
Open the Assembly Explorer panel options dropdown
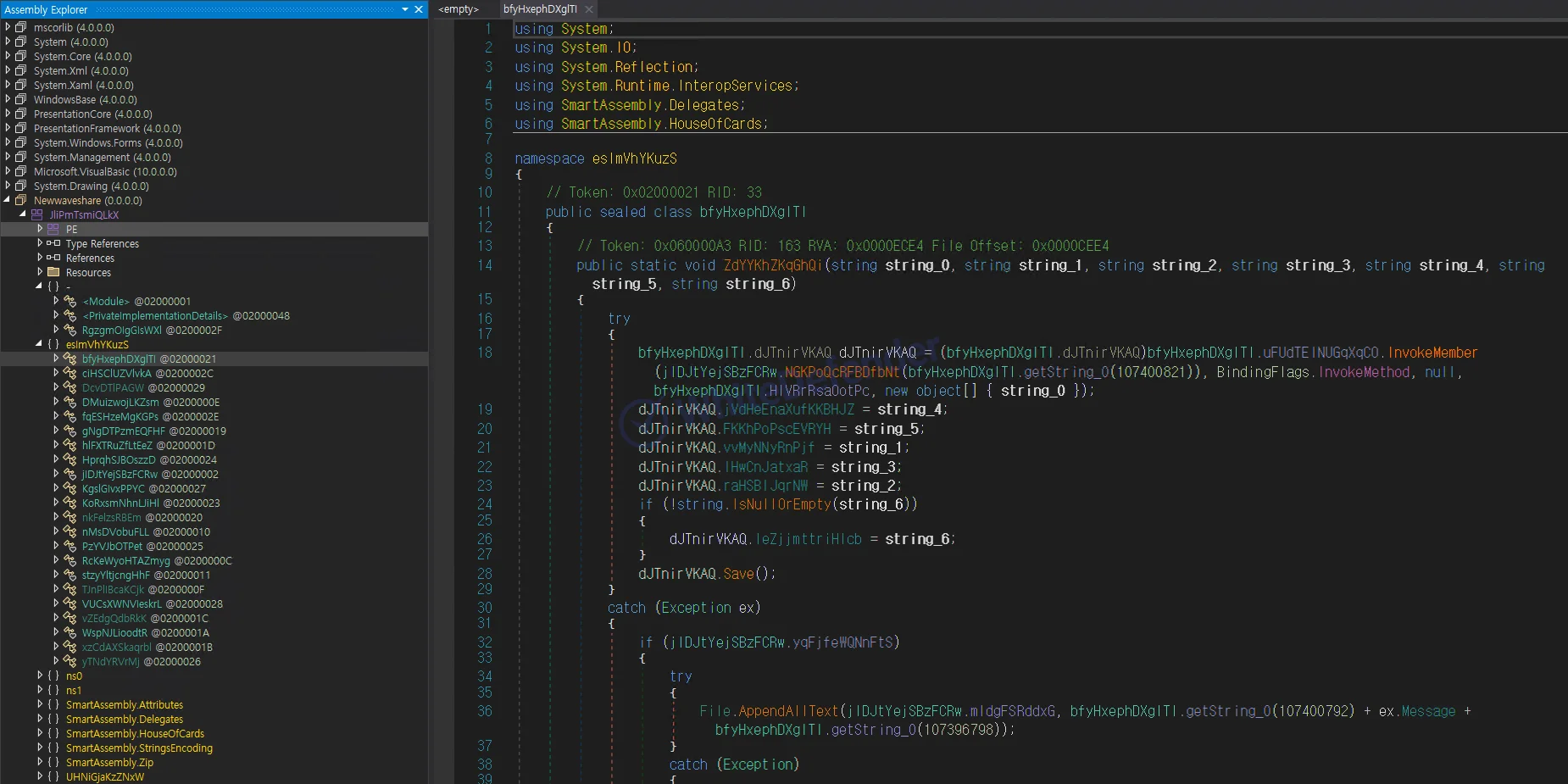point(405,9)
